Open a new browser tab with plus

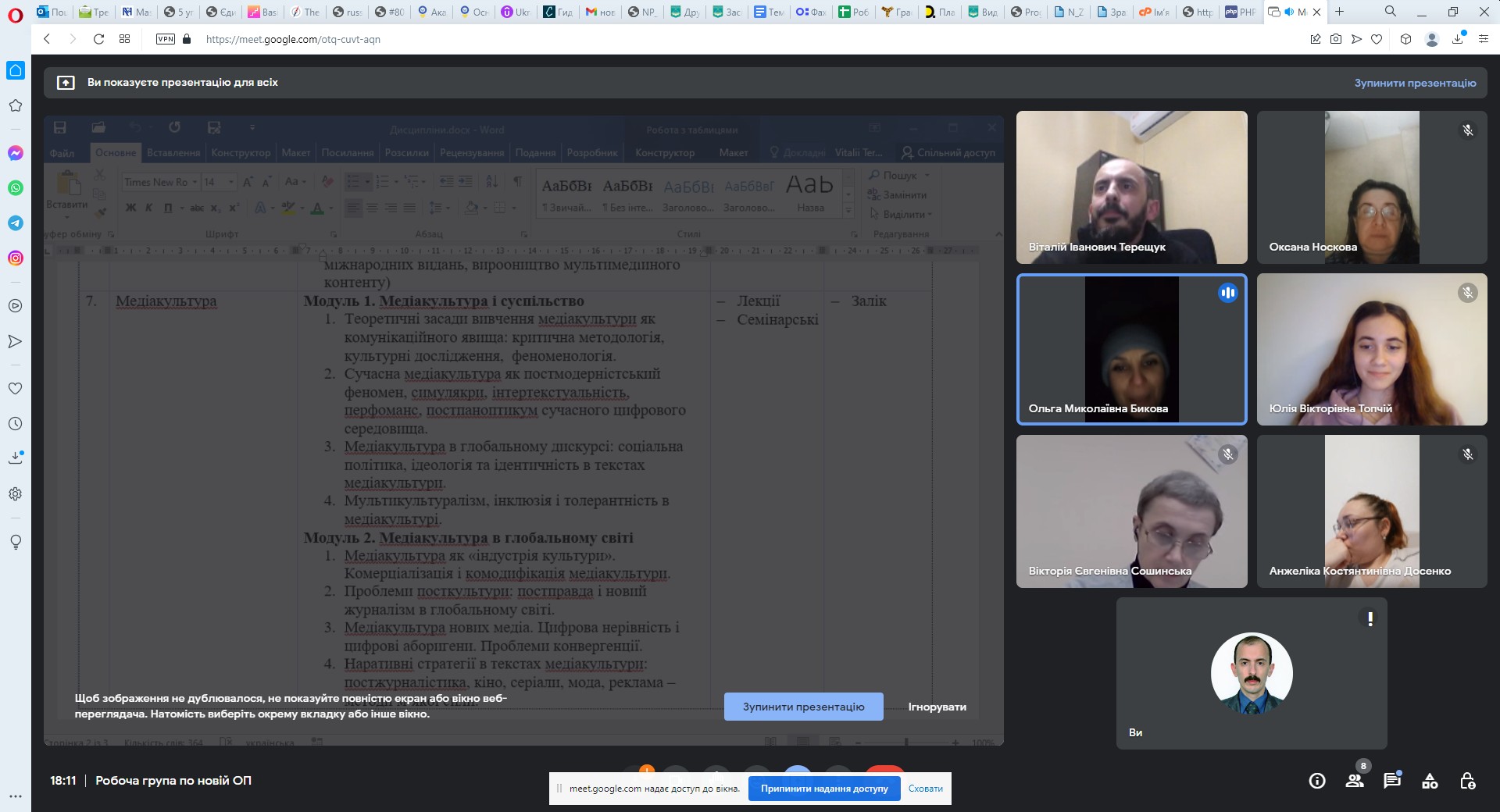point(1339,12)
